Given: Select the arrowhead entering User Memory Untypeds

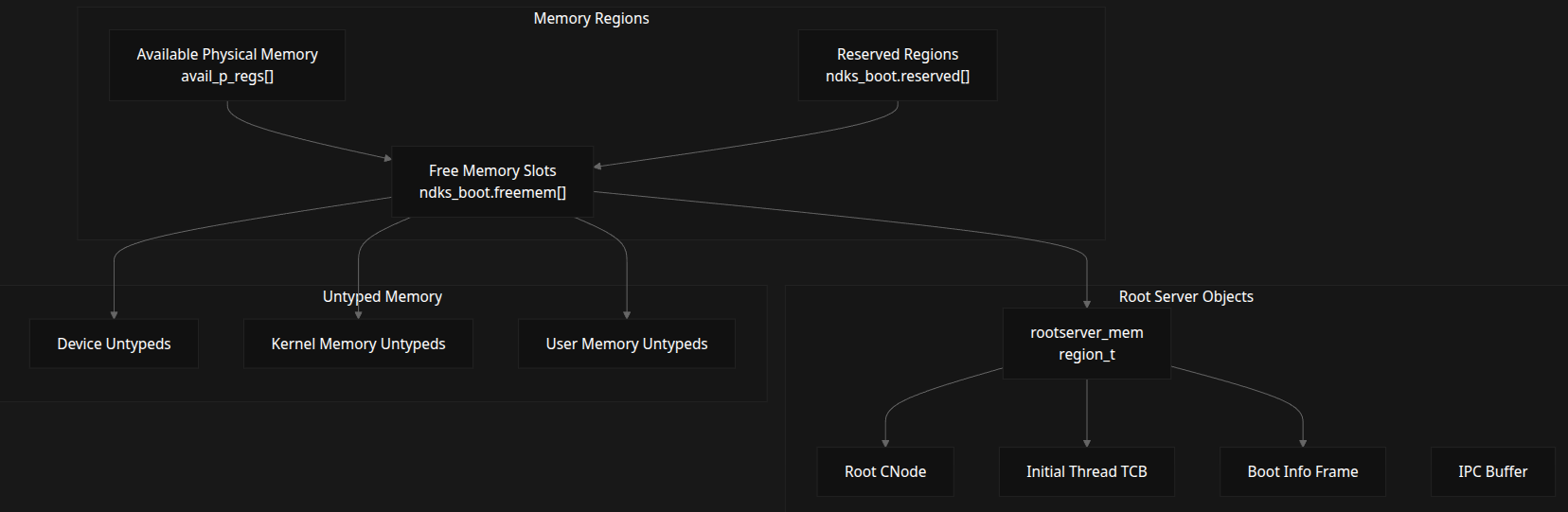Looking at the screenshot, I should [627, 314].
